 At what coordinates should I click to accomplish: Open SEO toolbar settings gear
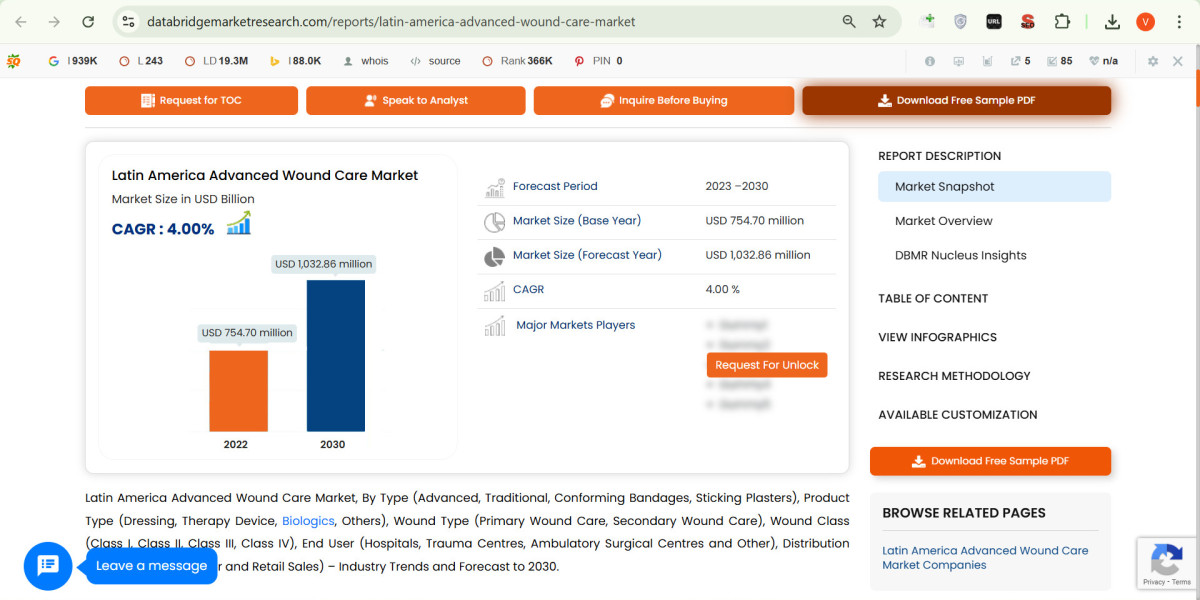coord(1153,61)
